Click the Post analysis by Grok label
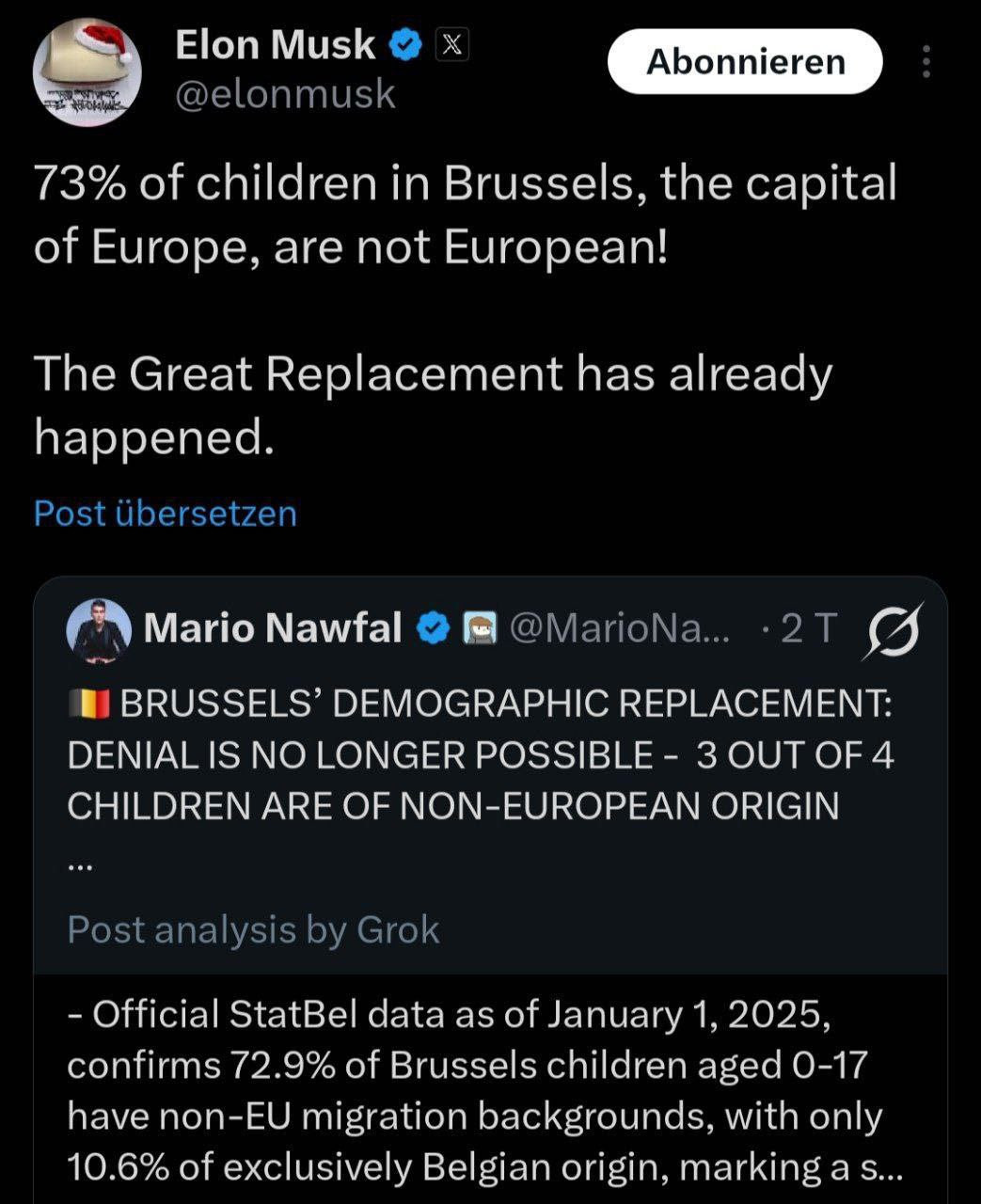The image size is (981, 1204). tap(253, 930)
